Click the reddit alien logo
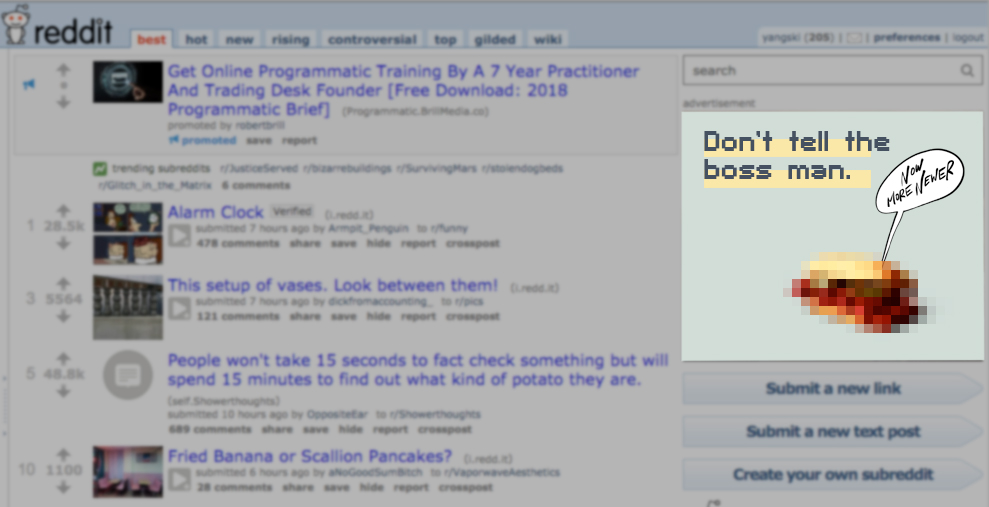The height and width of the screenshot is (507, 989). point(15,25)
